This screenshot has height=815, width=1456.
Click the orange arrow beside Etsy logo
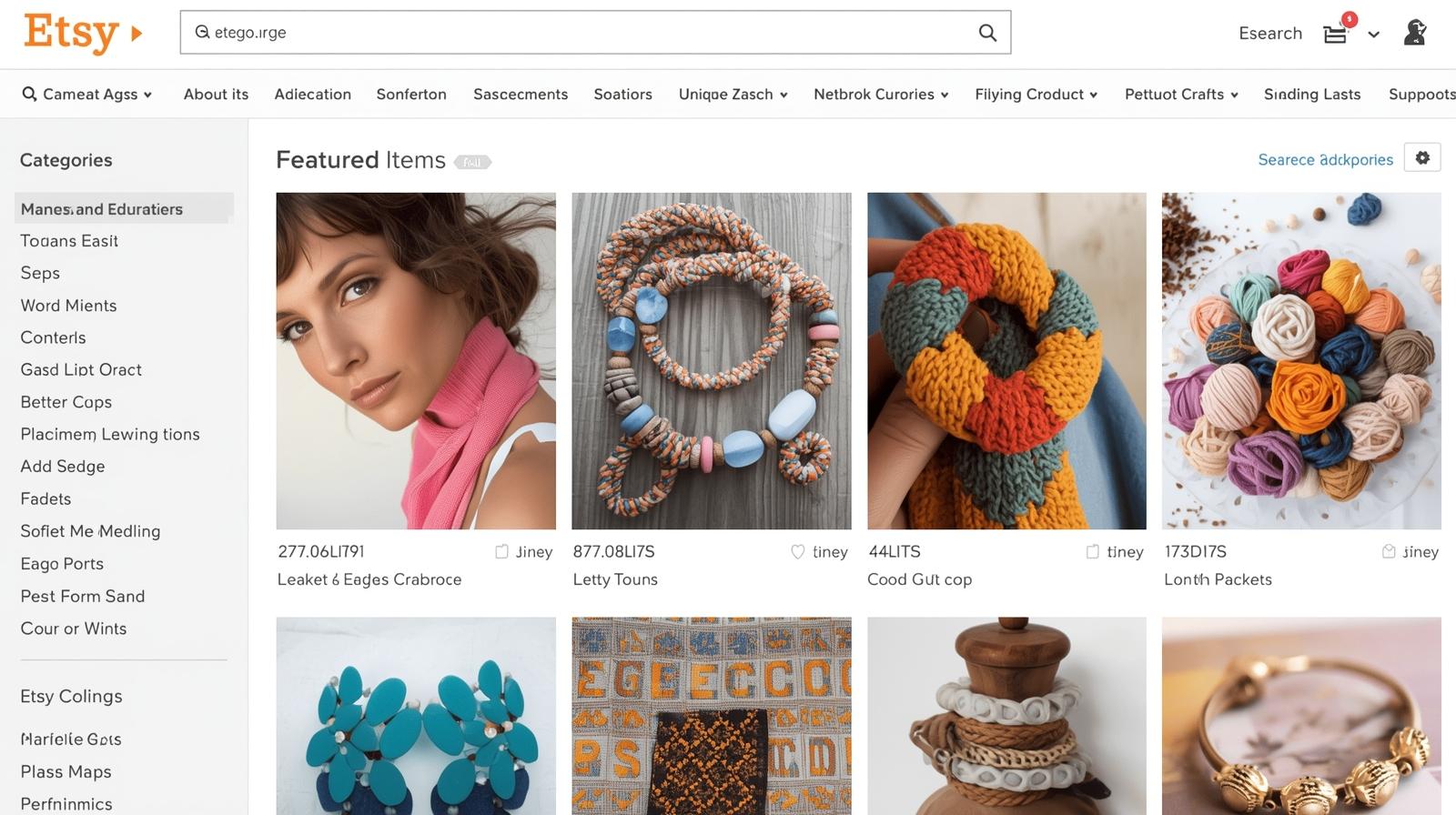pos(136,34)
